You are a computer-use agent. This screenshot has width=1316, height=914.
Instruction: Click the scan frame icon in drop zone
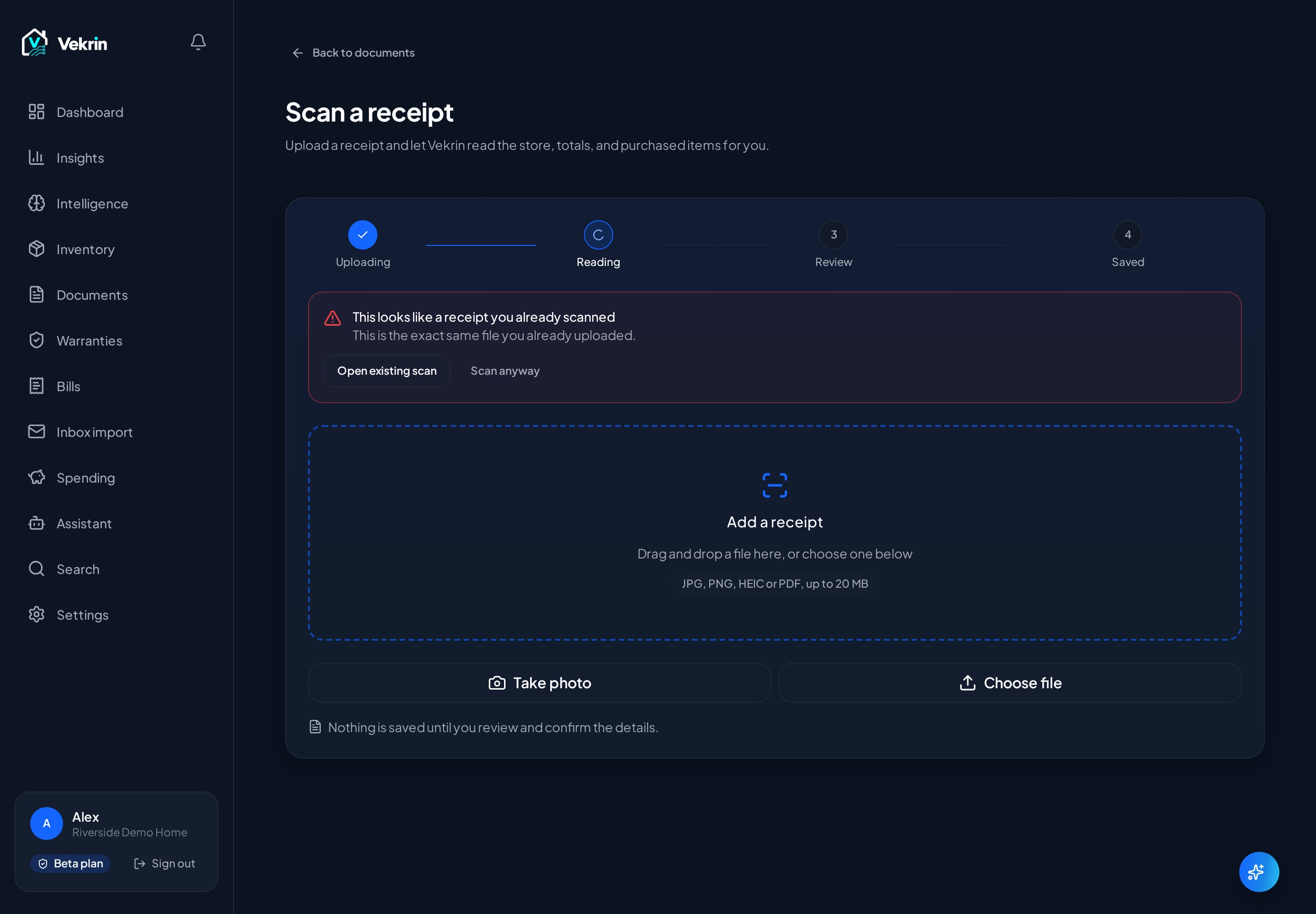point(775,485)
